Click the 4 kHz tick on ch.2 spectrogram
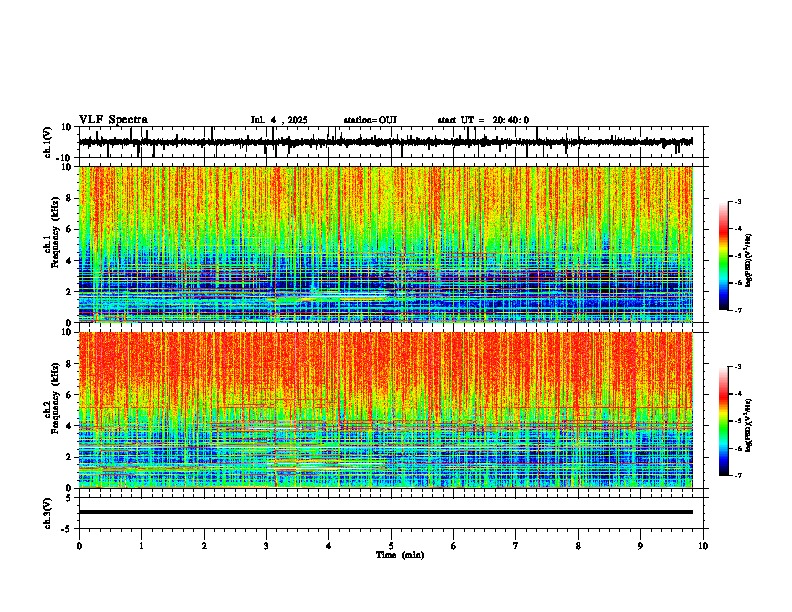Viewport: 792px width, 612px height. coord(69,426)
